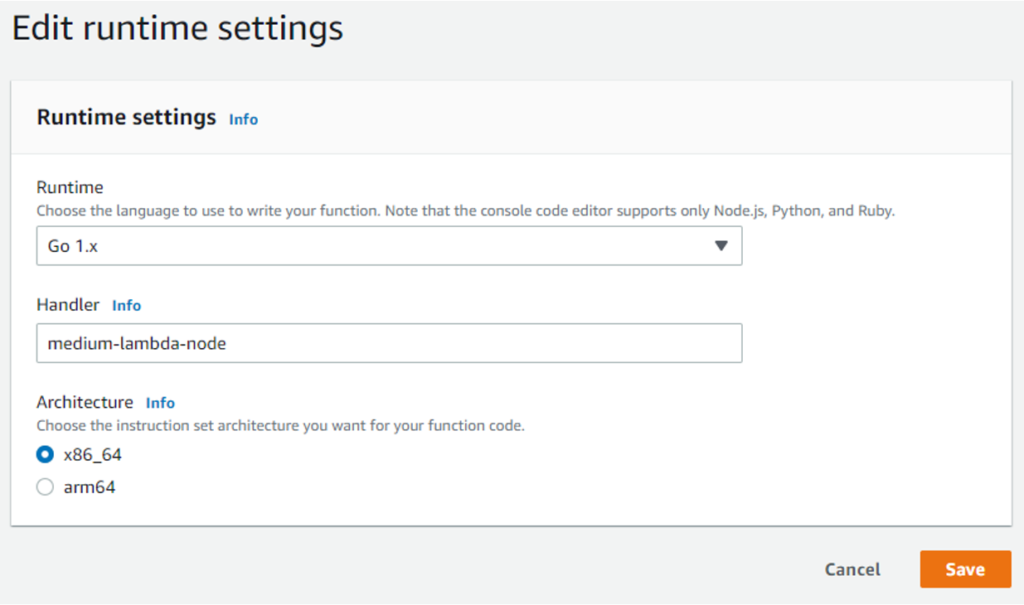Click inside the Handler input field
1024x605 pixels.
389,343
